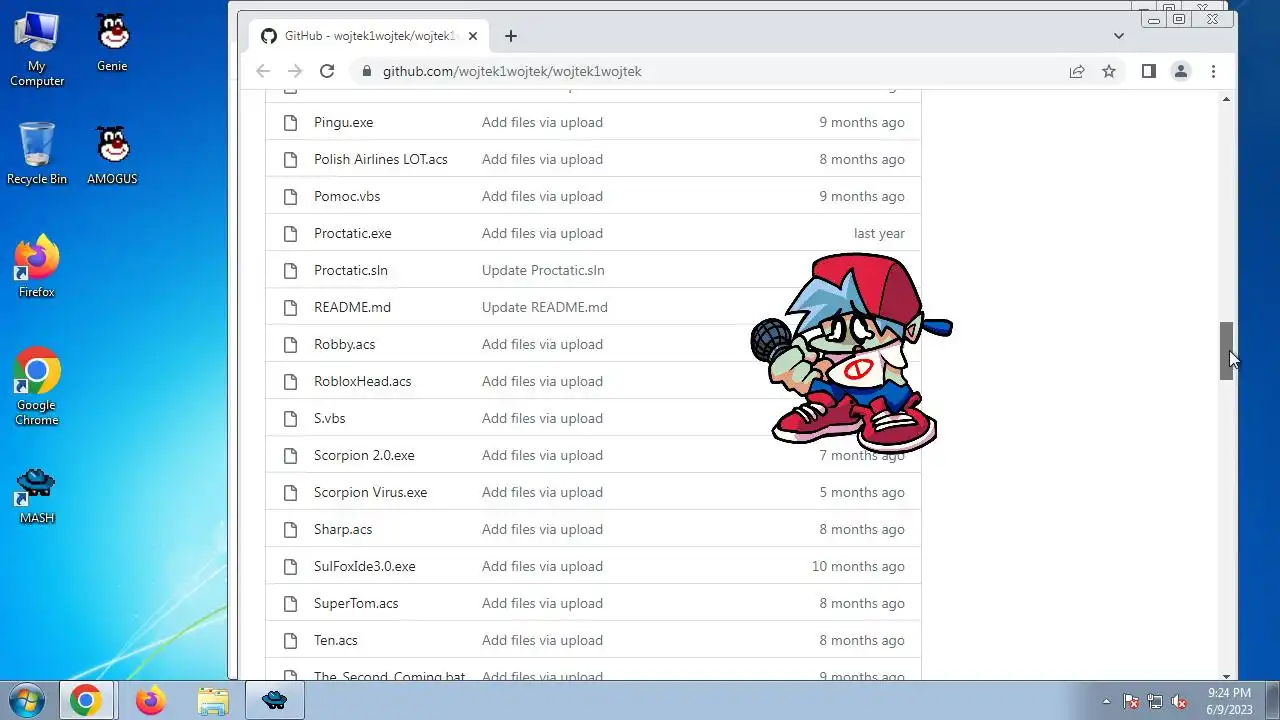Screen dimensions: 1280x720
Task: Open Firefox from the taskbar
Action: (x=150, y=701)
